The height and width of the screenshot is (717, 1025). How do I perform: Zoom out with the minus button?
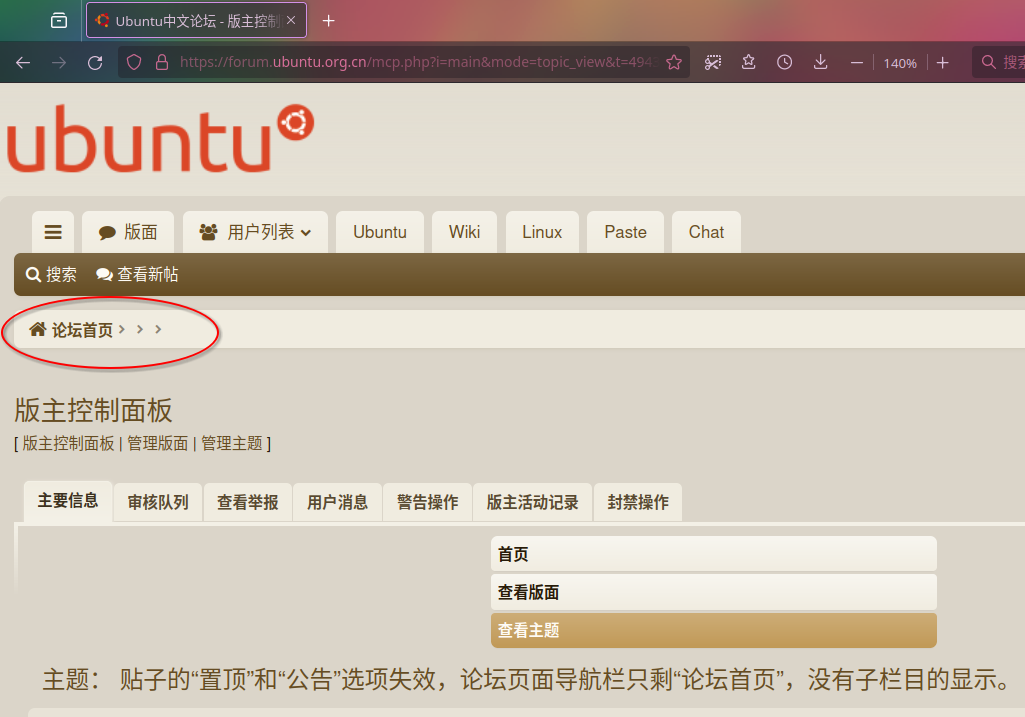point(857,63)
